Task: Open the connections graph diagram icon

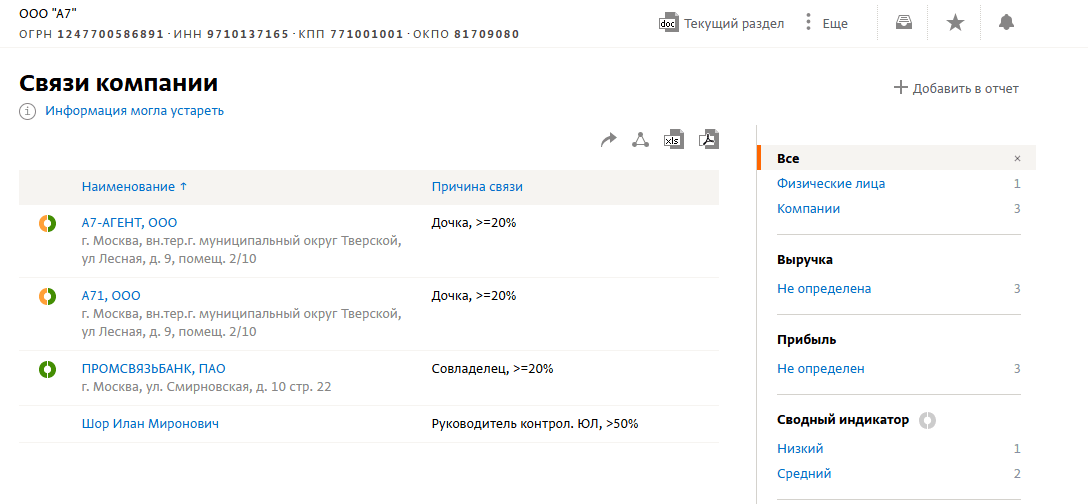Action: 640,140
